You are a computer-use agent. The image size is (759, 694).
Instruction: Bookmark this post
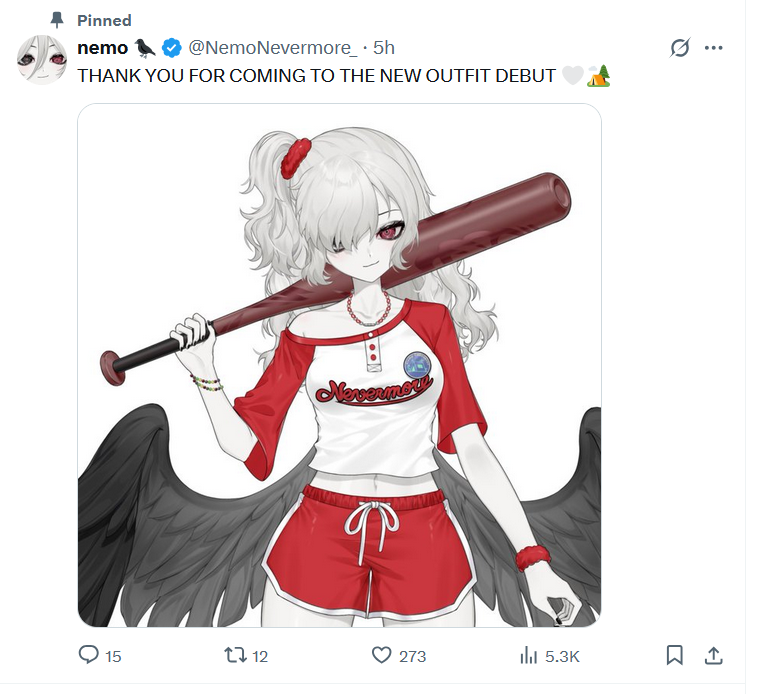[x=675, y=655]
